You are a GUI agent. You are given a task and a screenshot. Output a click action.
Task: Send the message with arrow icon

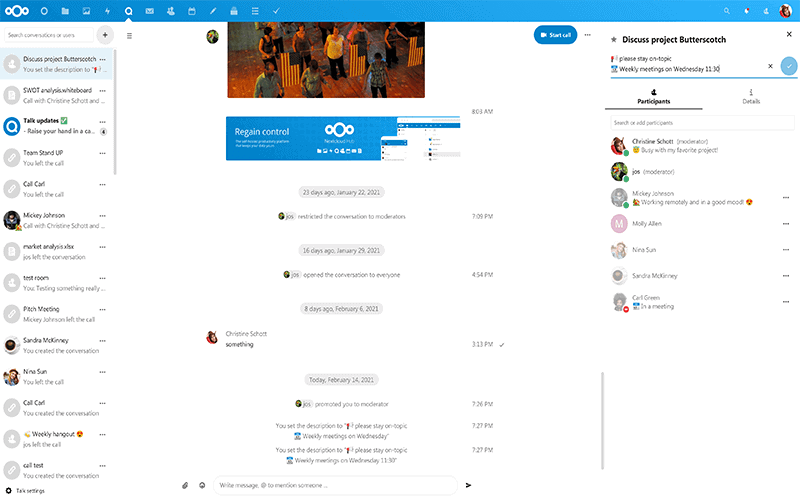[468, 485]
